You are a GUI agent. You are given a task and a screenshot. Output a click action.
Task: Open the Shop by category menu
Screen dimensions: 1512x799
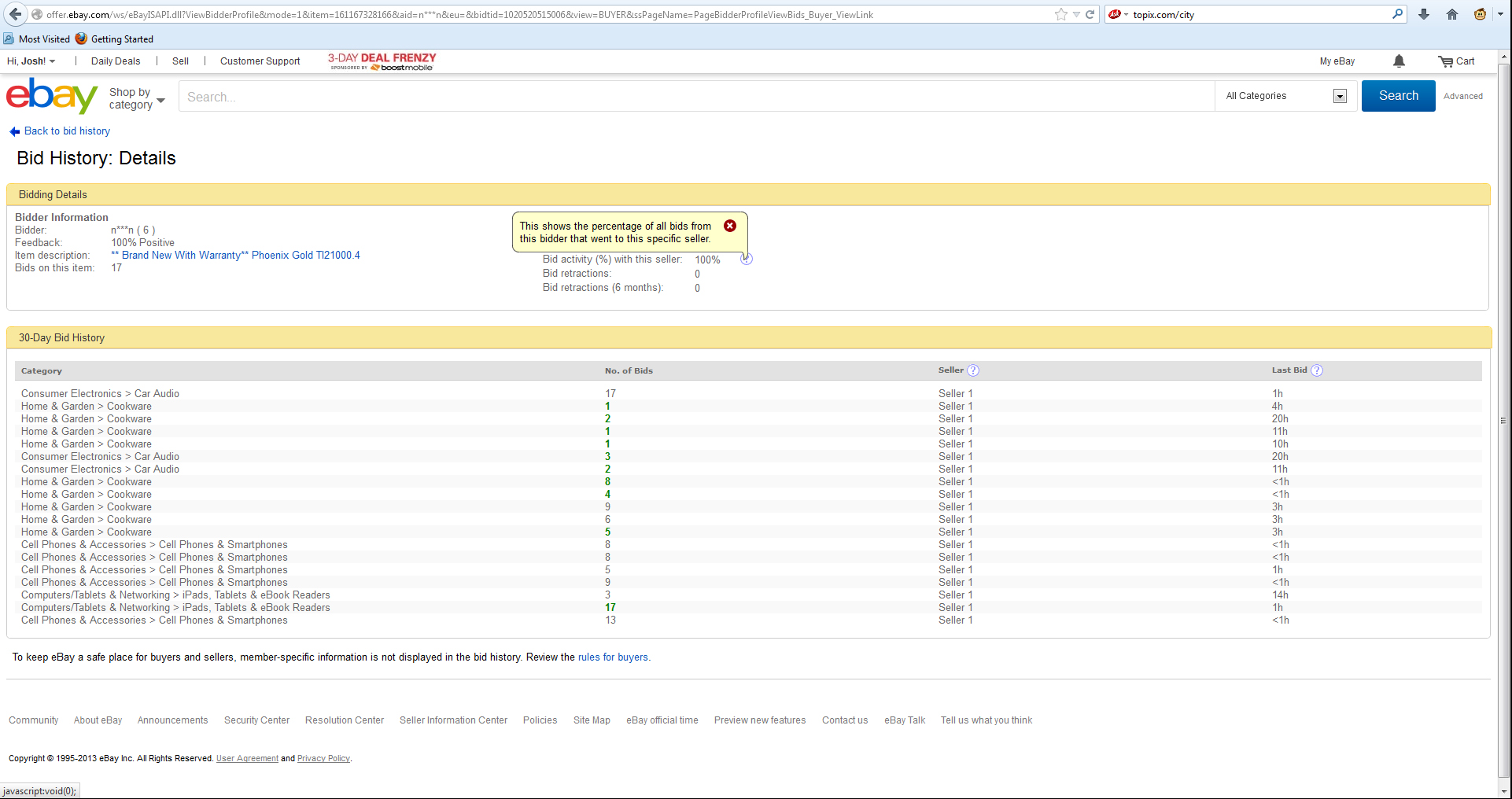pyautogui.click(x=137, y=98)
